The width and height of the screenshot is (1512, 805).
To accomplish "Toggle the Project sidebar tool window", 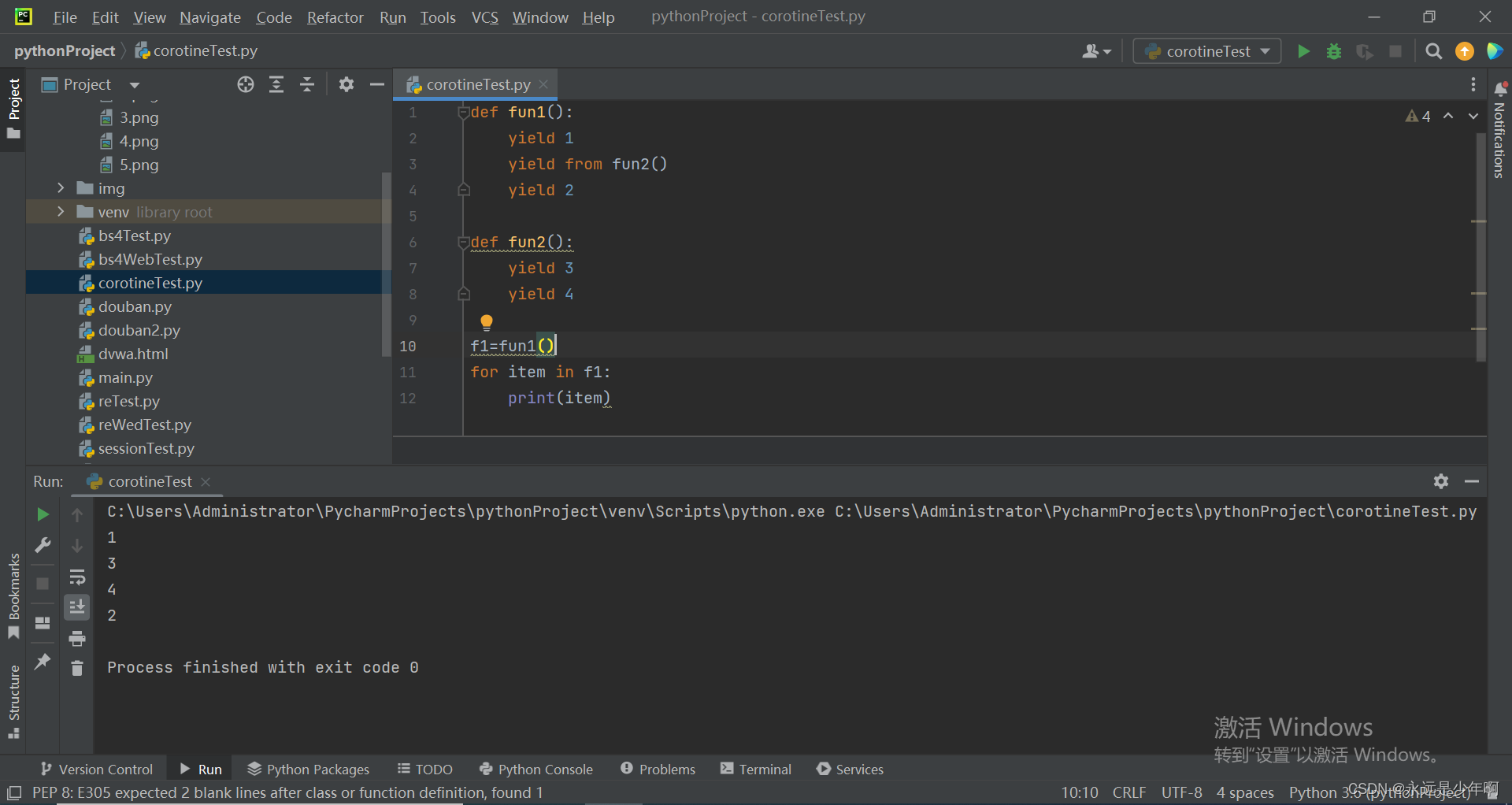I will point(13,108).
